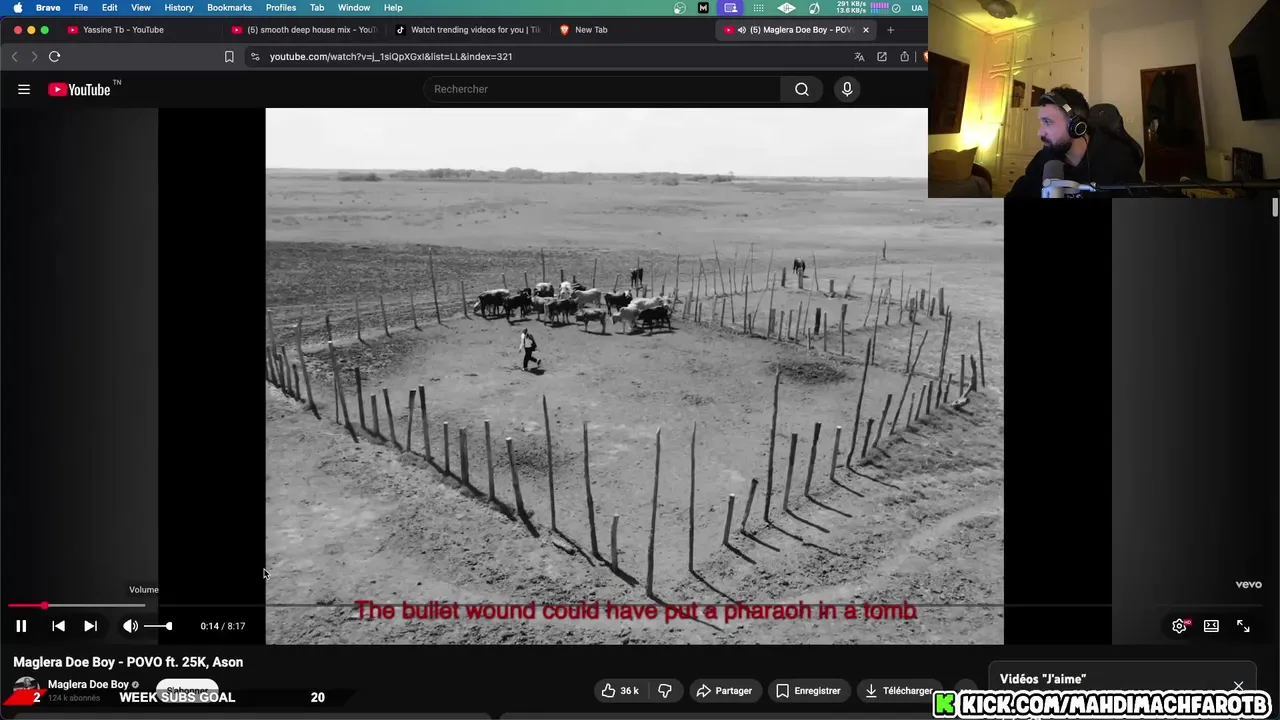Start voice search with the microphone icon
Image resolution: width=1280 pixels, height=720 pixels.
pos(847,89)
